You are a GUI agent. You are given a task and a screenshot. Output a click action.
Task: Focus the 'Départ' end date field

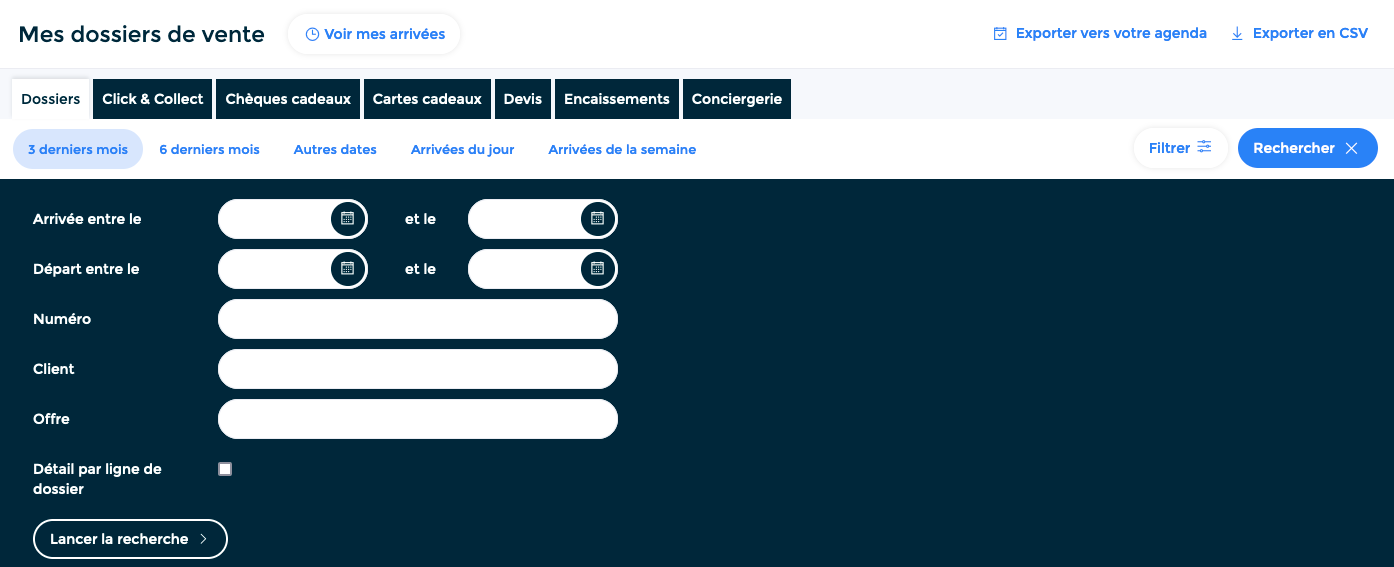click(525, 268)
